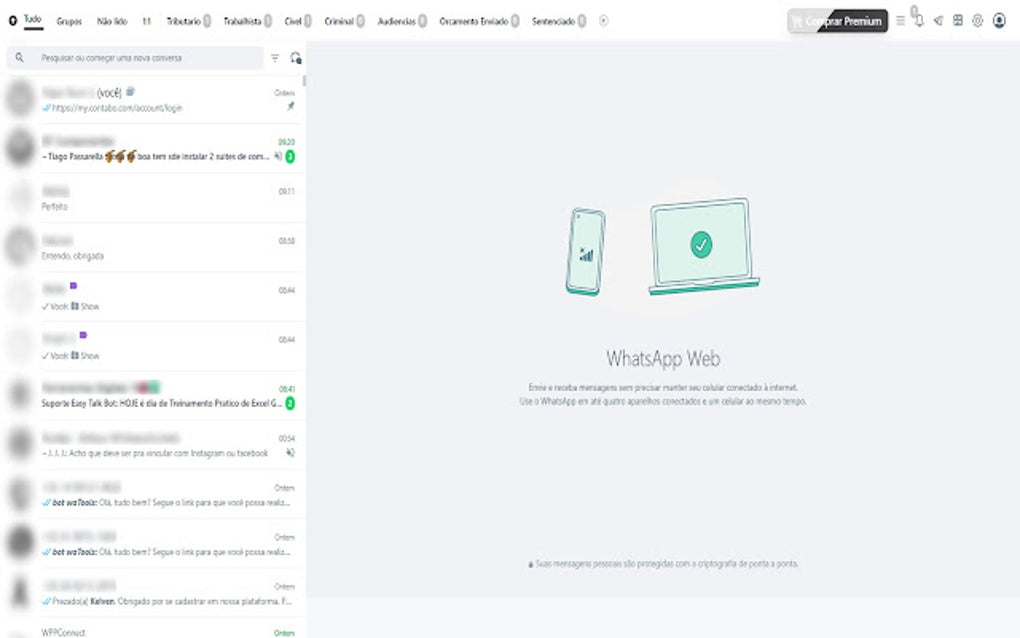1020x638 pixels.
Task: Click the grid layout icon near settings
Action: [x=957, y=20]
